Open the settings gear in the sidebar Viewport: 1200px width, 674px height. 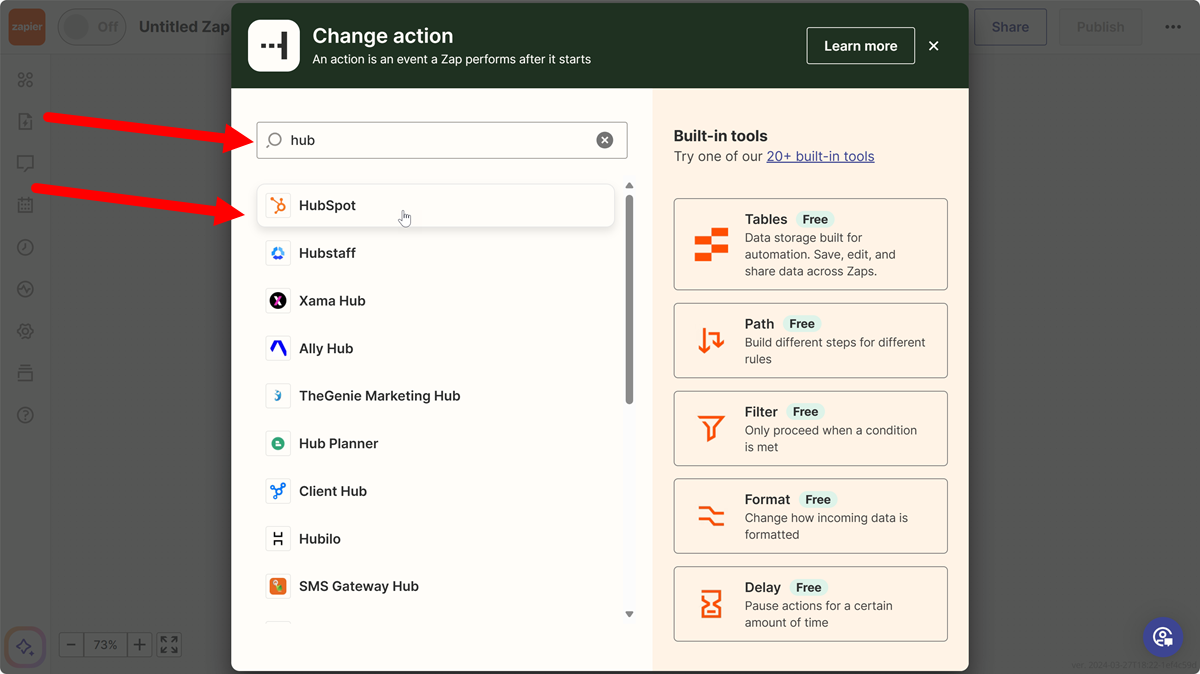pyautogui.click(x=25, y=331)
